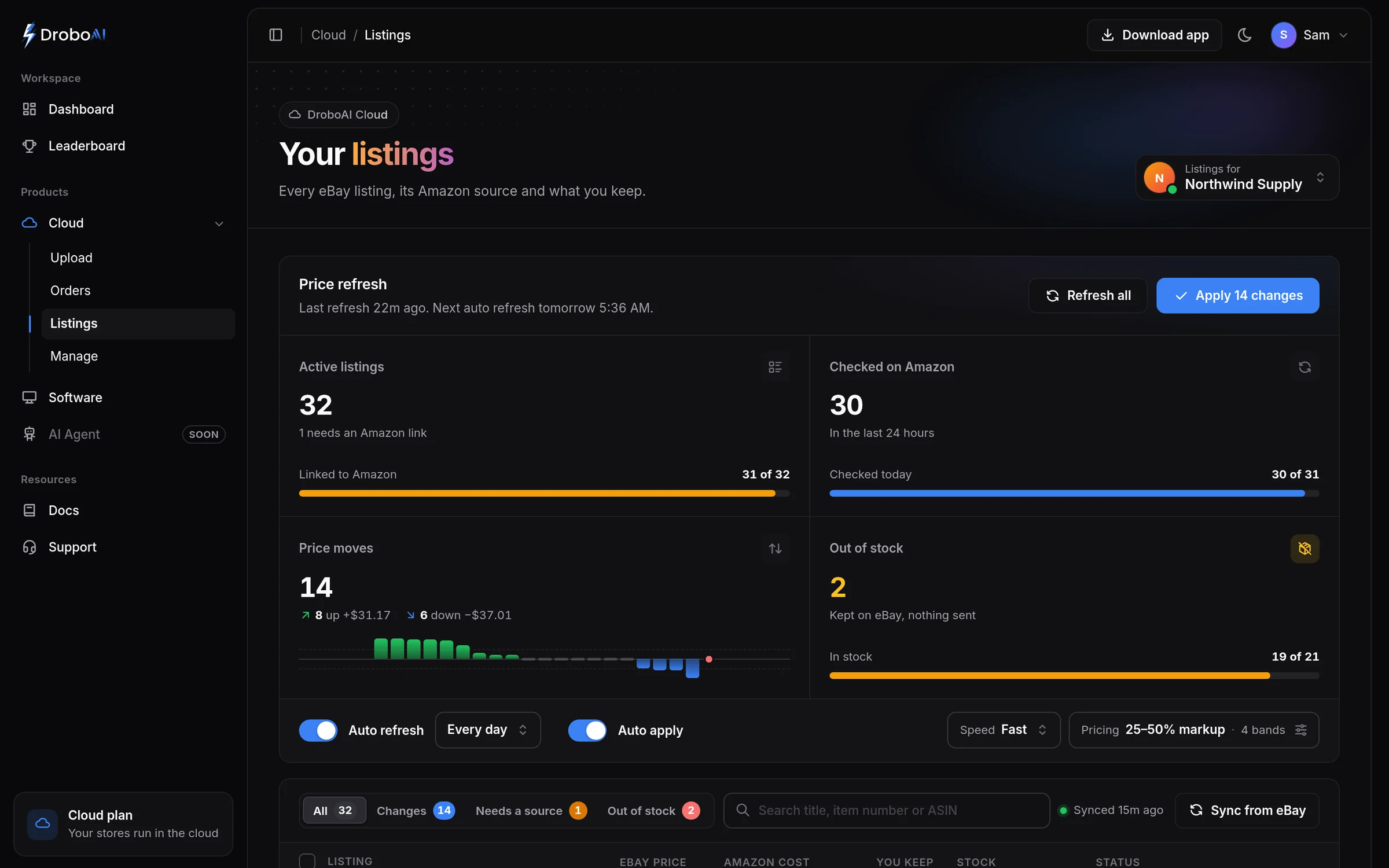Image resolution: width=1389 pixels, height=868 pixels.
Task: Click Sam's purple avatar
Action: click(1283, 35)
